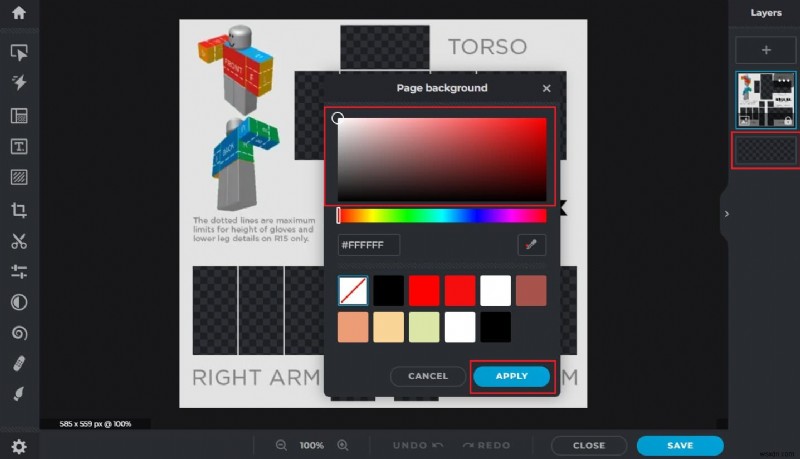Screen dimensions: 800x459
Task: Undo the last action
Action: [417, 445]
